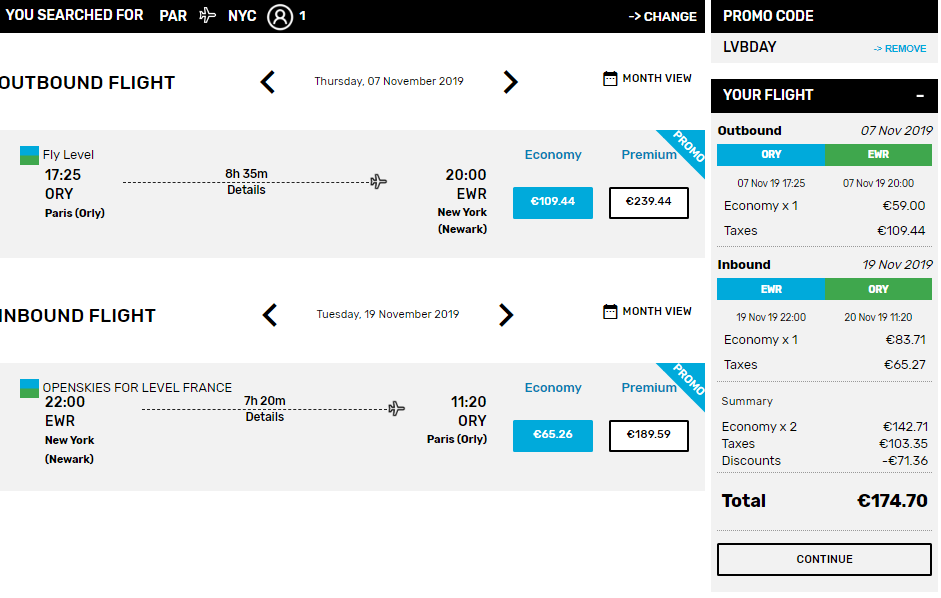Expand inbound flight Details

click(265, 417)
